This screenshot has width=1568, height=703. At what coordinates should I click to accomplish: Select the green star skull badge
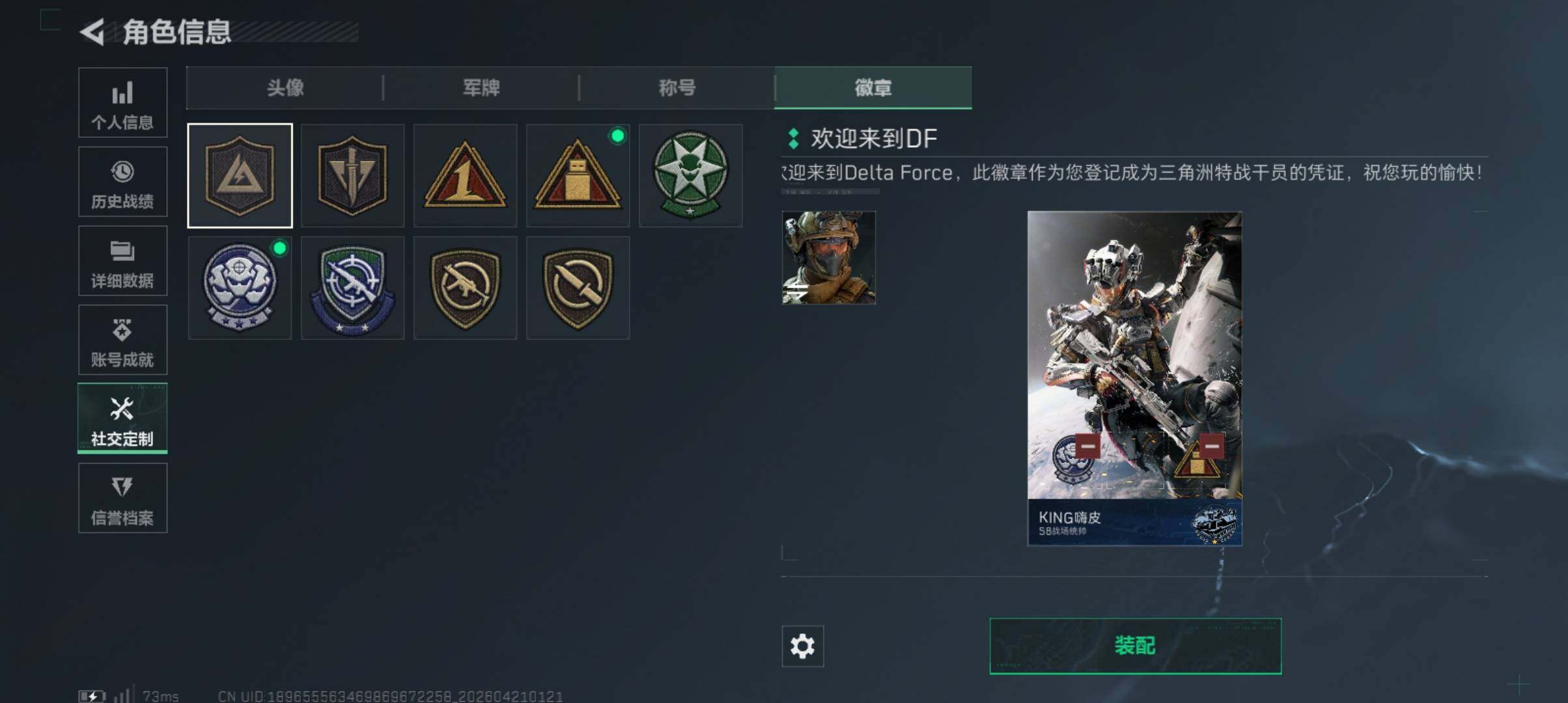pyautogui.click(x=690, y=176)
